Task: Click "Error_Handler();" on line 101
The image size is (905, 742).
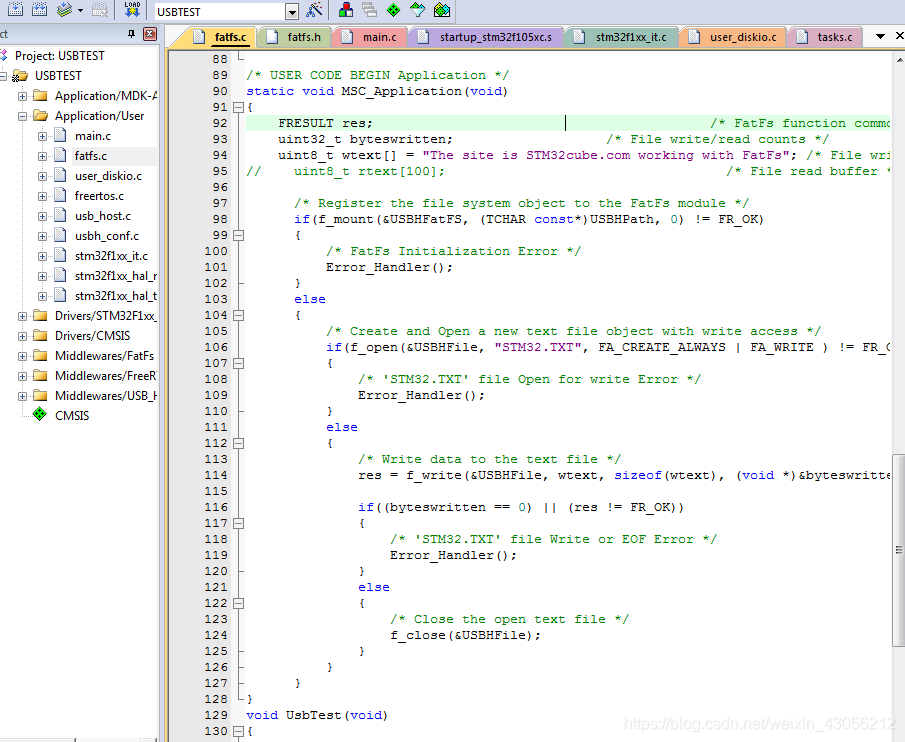Action: point(390,267)
